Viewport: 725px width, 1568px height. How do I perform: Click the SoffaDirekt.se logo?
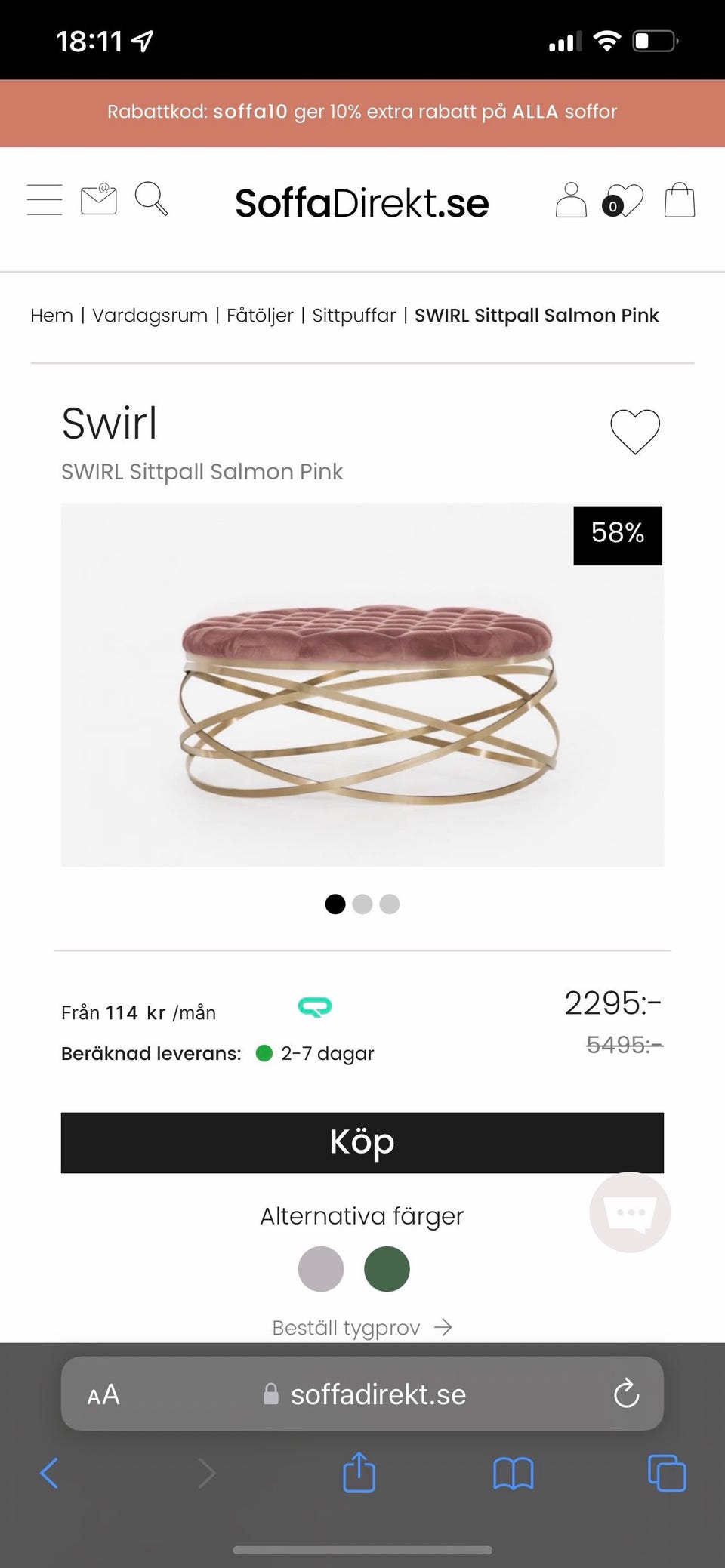tap(362, 202)
